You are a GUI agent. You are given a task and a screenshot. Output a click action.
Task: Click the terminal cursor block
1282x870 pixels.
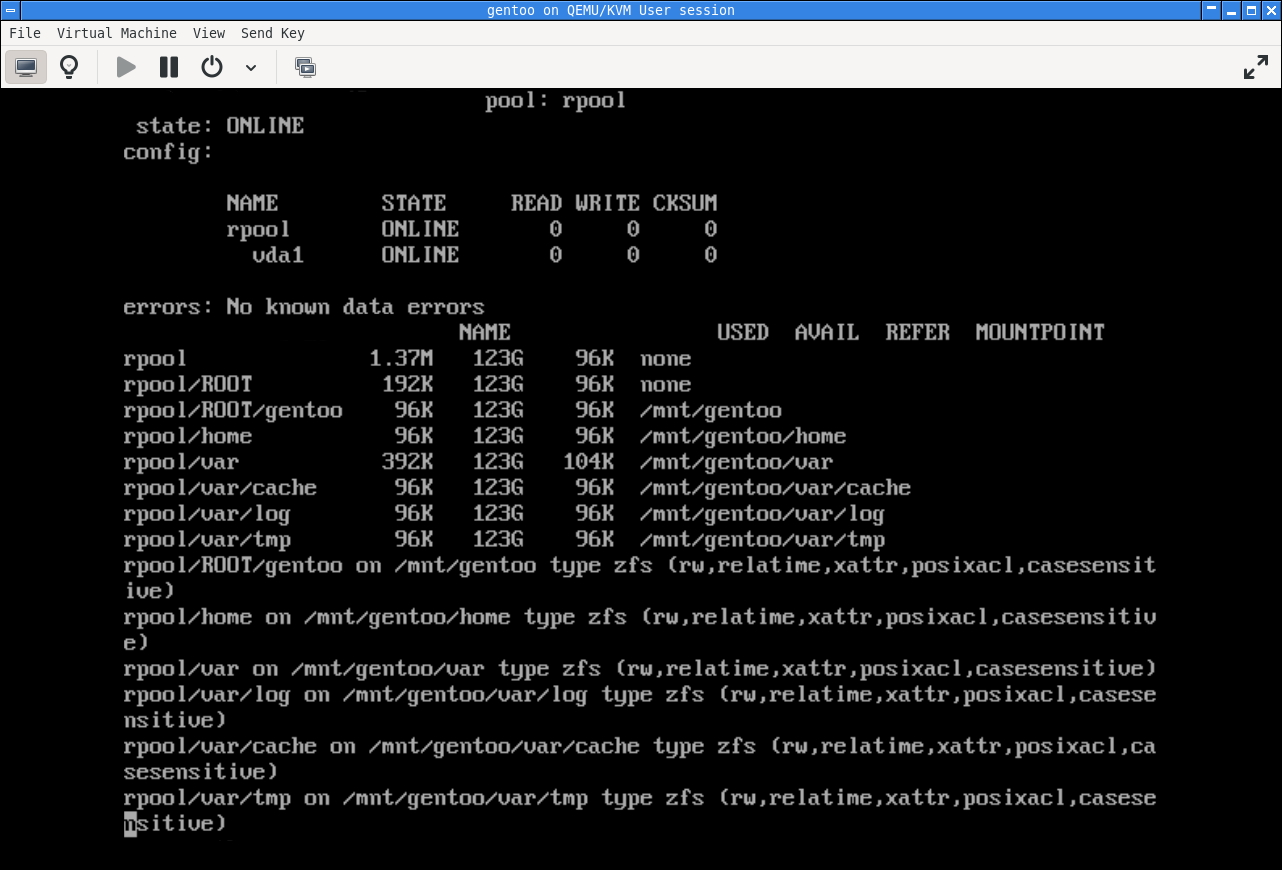coord(130,824)
